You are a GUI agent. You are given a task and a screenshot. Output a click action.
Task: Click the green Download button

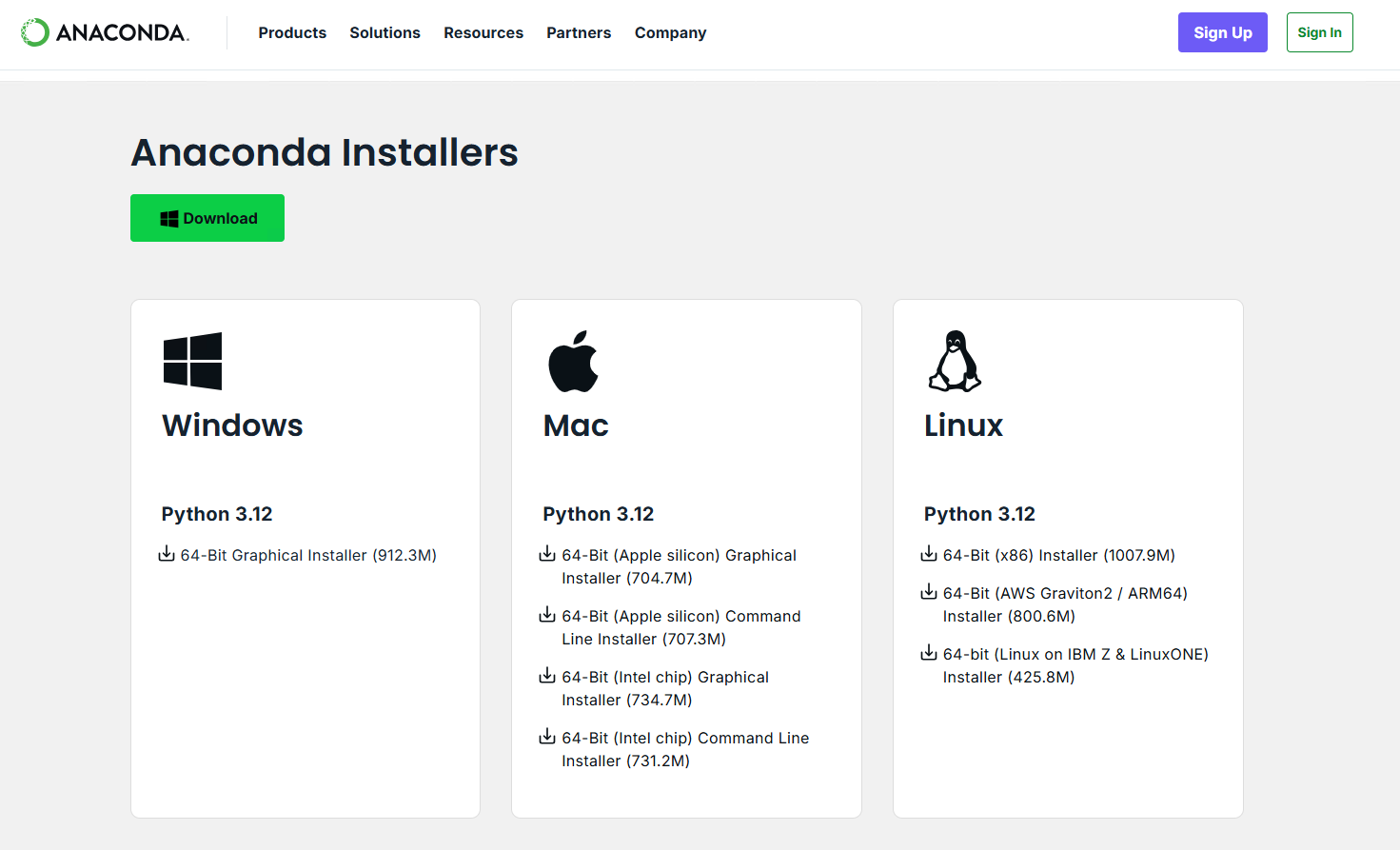207,218
